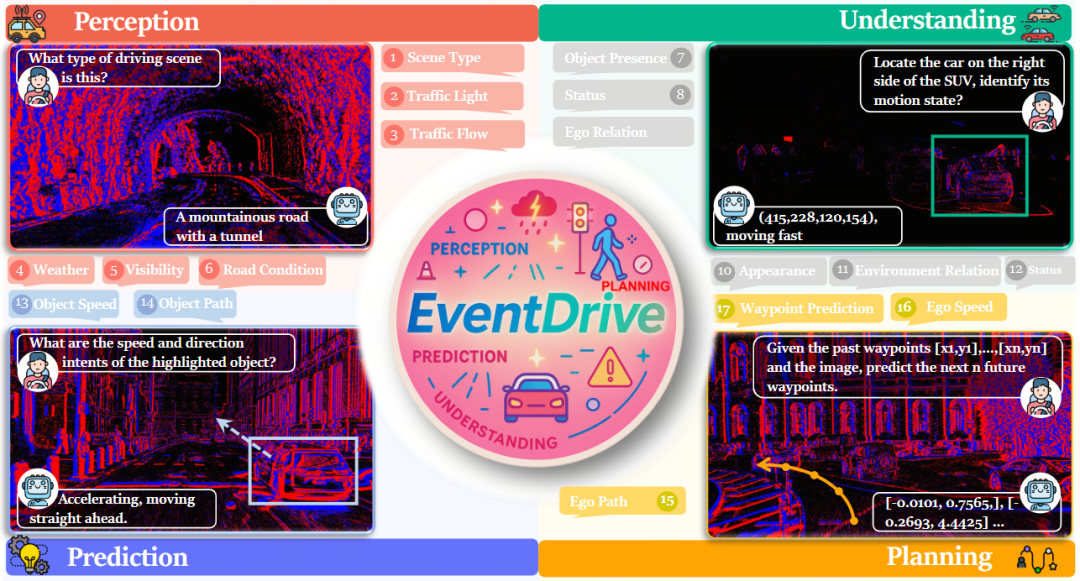The image size is (1080, 581).
Task: Click the walking pedestrian icon in EventDrive logo
Action: point(608,247)
